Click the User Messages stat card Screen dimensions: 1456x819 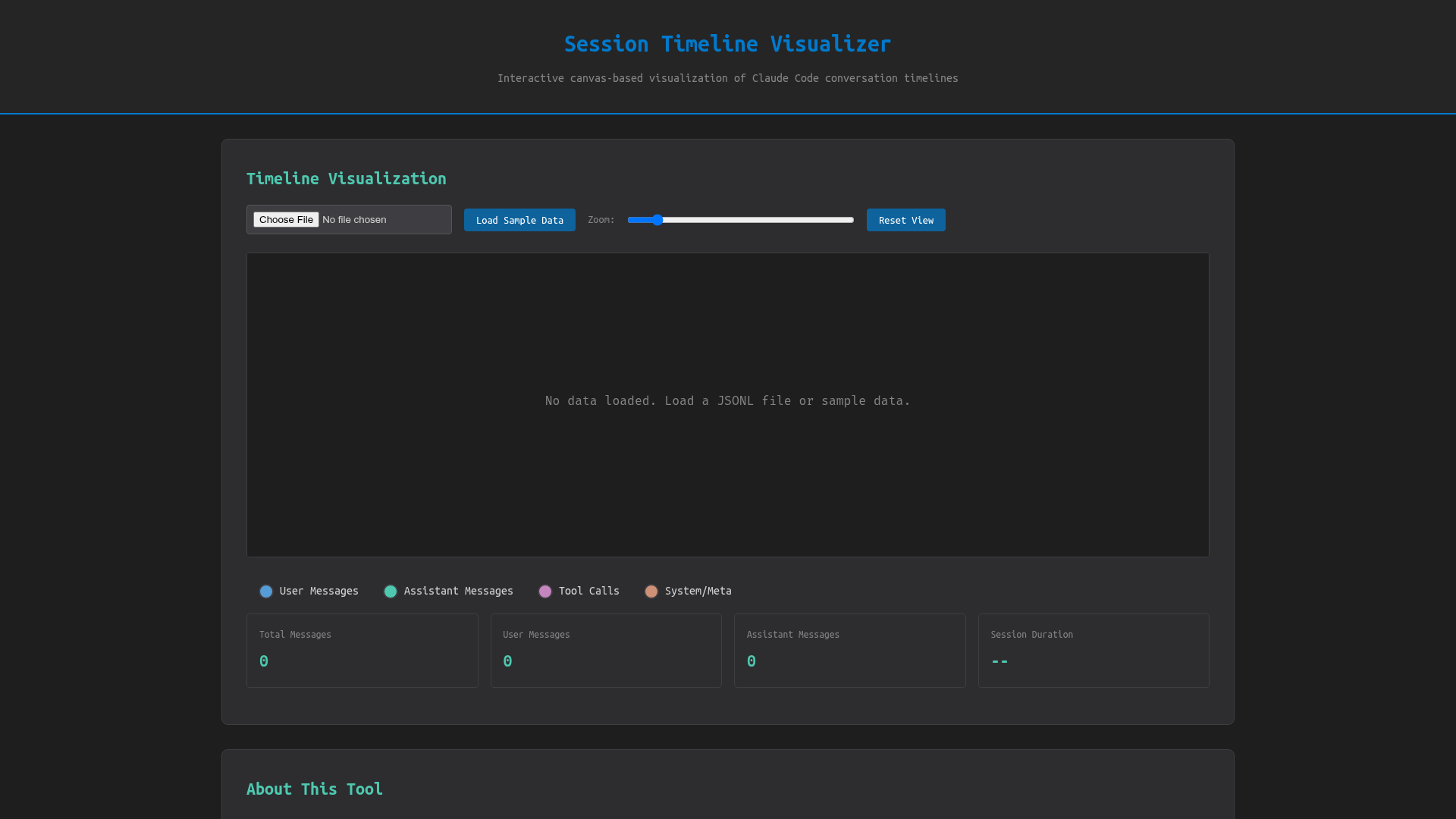coord(606,651)
